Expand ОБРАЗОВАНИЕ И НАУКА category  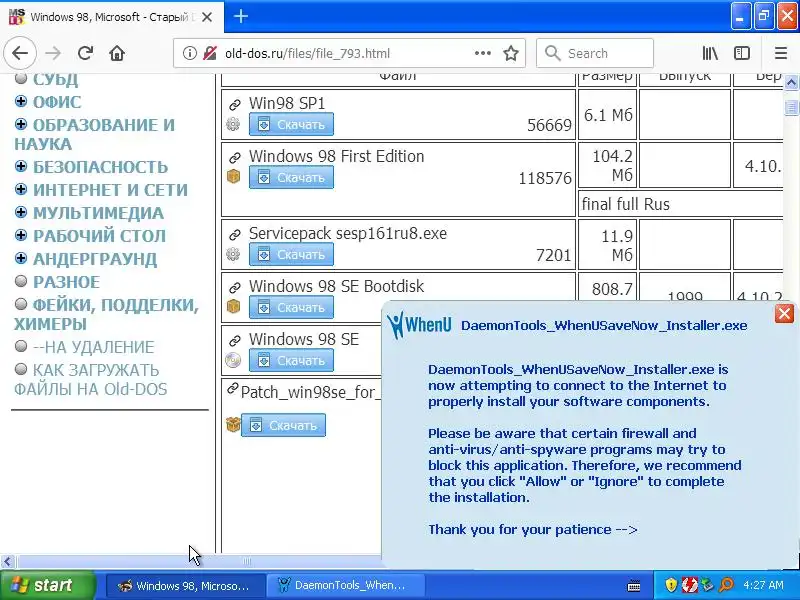click(21, 124)
